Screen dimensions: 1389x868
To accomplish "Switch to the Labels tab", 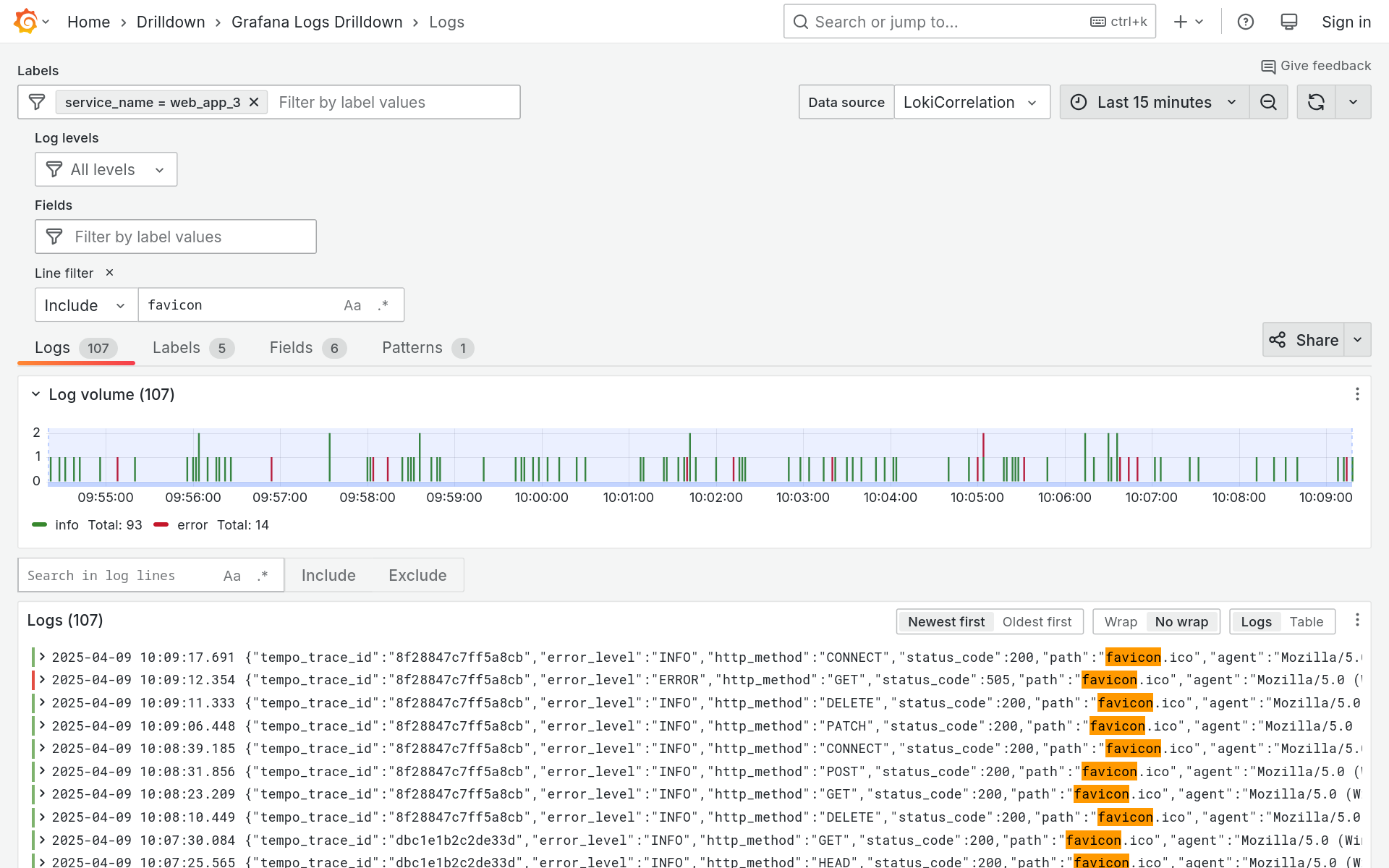I will (x=193, y=348).
